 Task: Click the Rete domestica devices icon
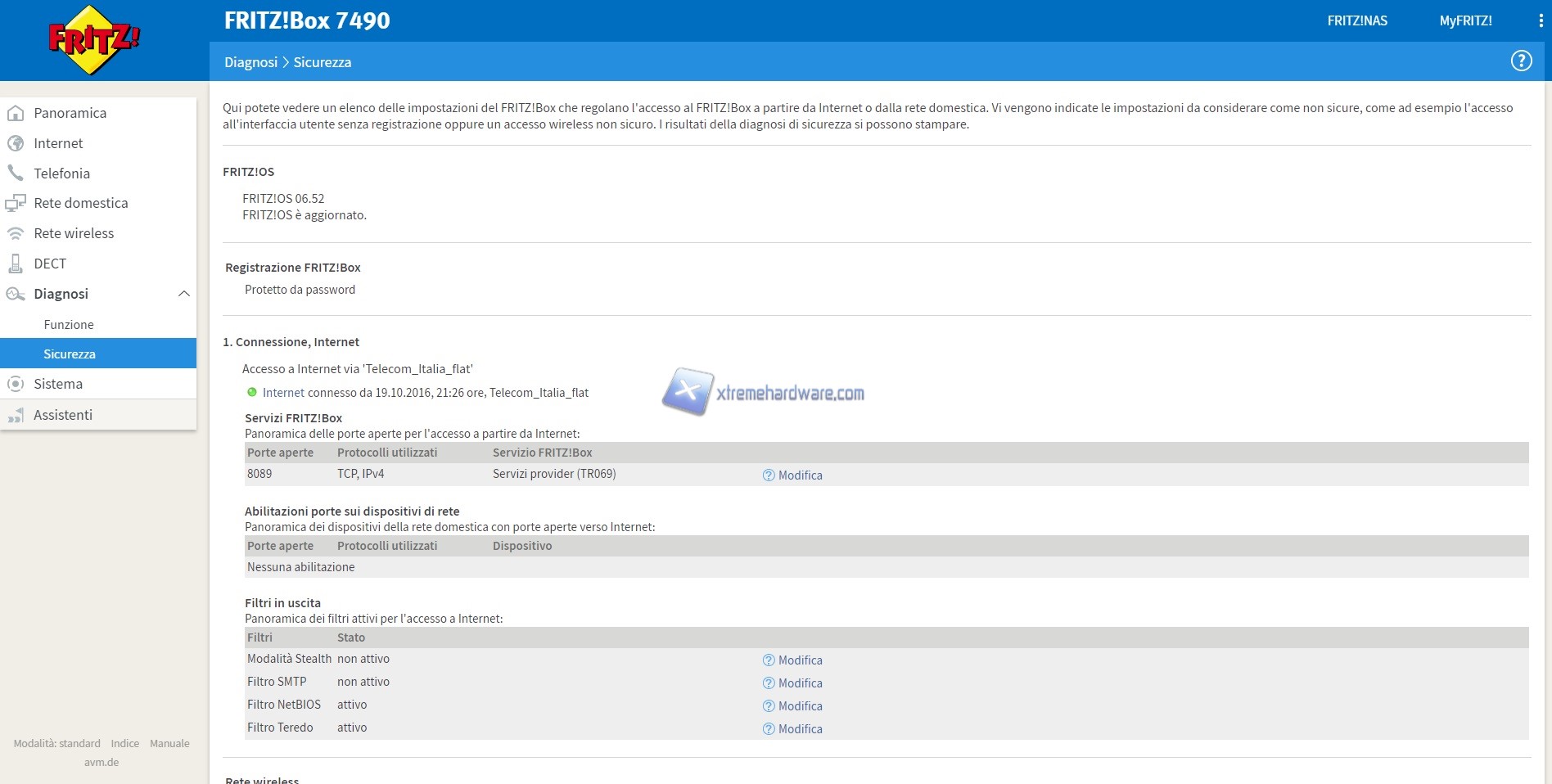pos(16,203)
